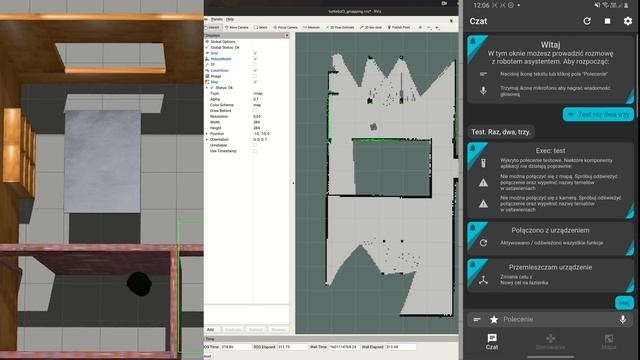Toggle the LaserScan display checkbox
The image size is (640, 360).
(255, 70)
